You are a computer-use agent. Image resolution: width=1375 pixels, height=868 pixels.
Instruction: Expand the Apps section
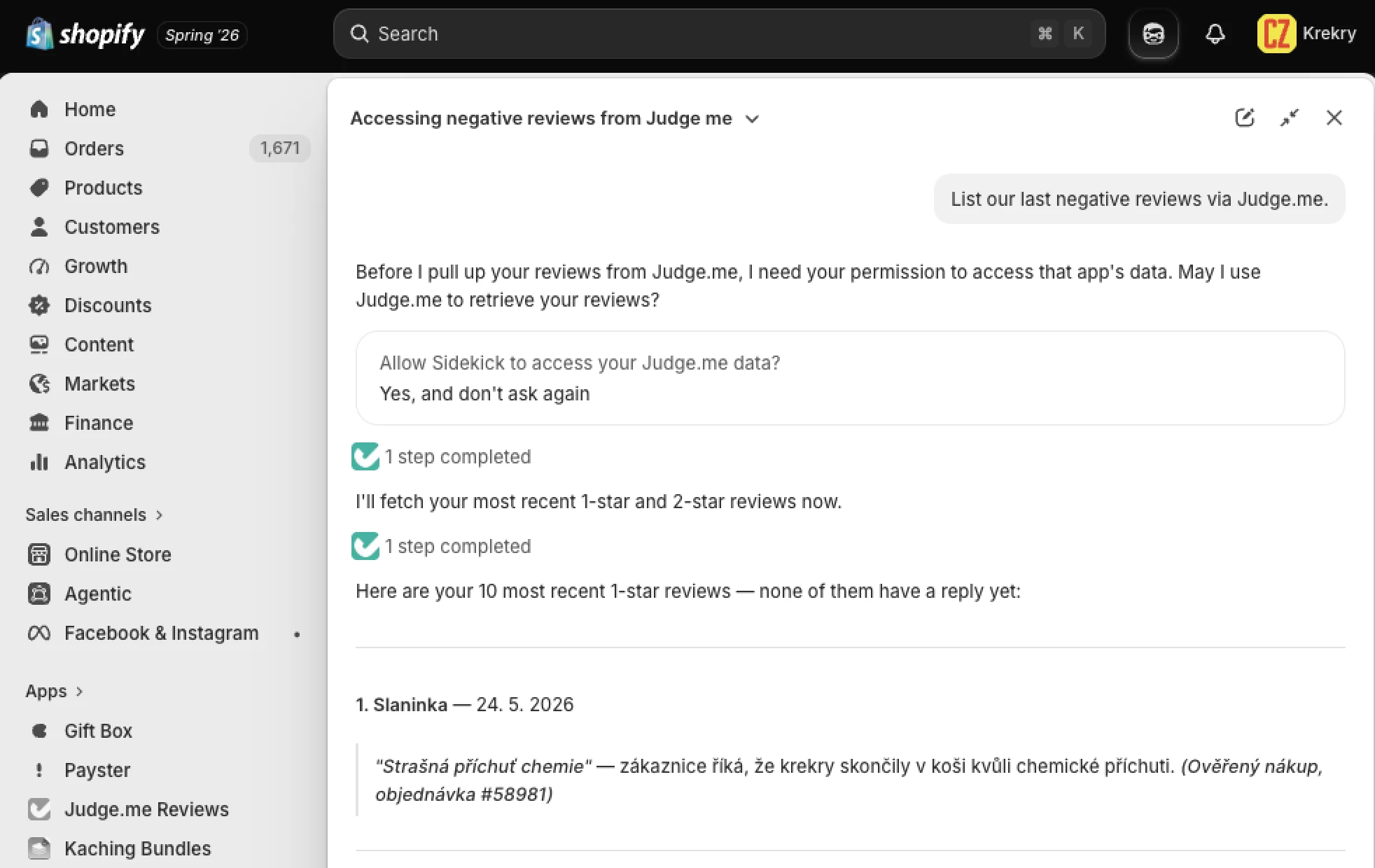point(55,691)
